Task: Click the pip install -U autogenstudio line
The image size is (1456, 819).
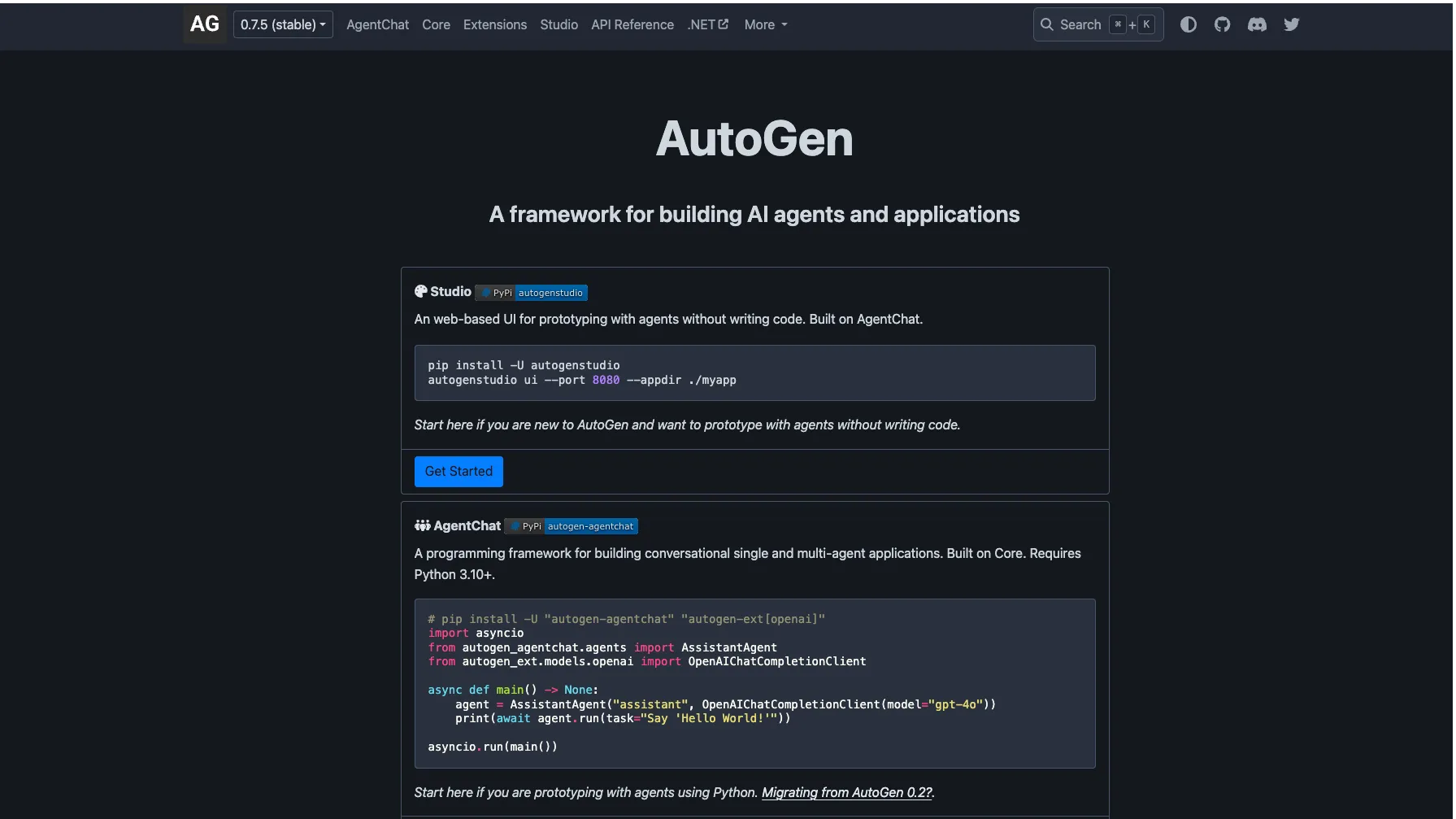Action: 524,365
